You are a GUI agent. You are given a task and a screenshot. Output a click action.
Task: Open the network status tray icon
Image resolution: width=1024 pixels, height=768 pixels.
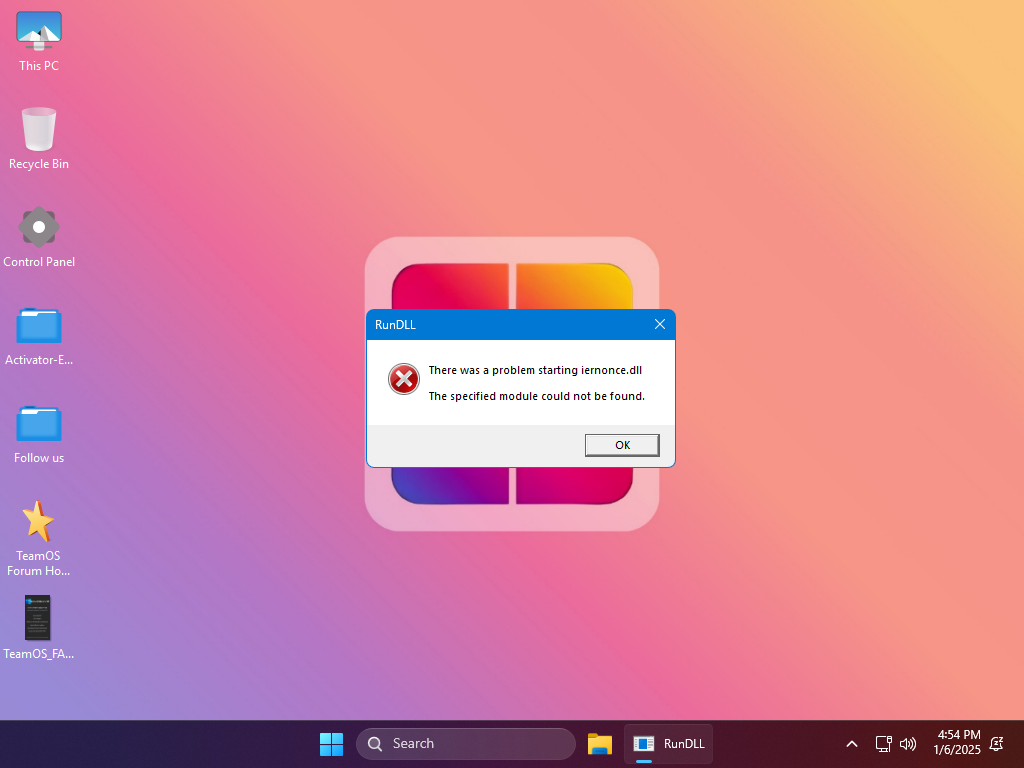coord(884,744)
